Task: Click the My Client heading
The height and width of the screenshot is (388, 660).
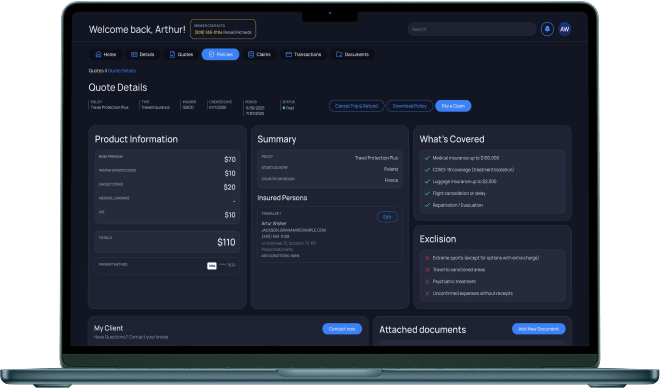Action: pyautogui.click(x=109, y=328)
